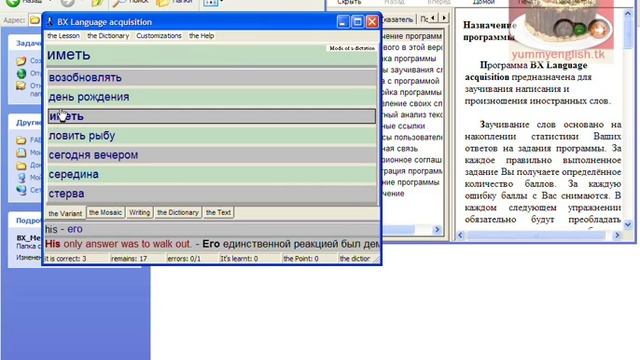Click the address bar folder icon
This screenshot has width=640, height=360.
[35, 20]
